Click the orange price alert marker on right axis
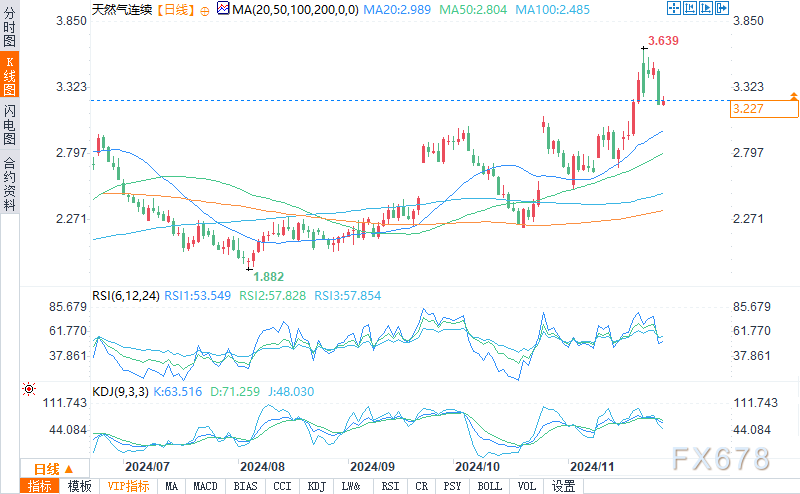This screenshot has height=494, width=800. (793, 96)
